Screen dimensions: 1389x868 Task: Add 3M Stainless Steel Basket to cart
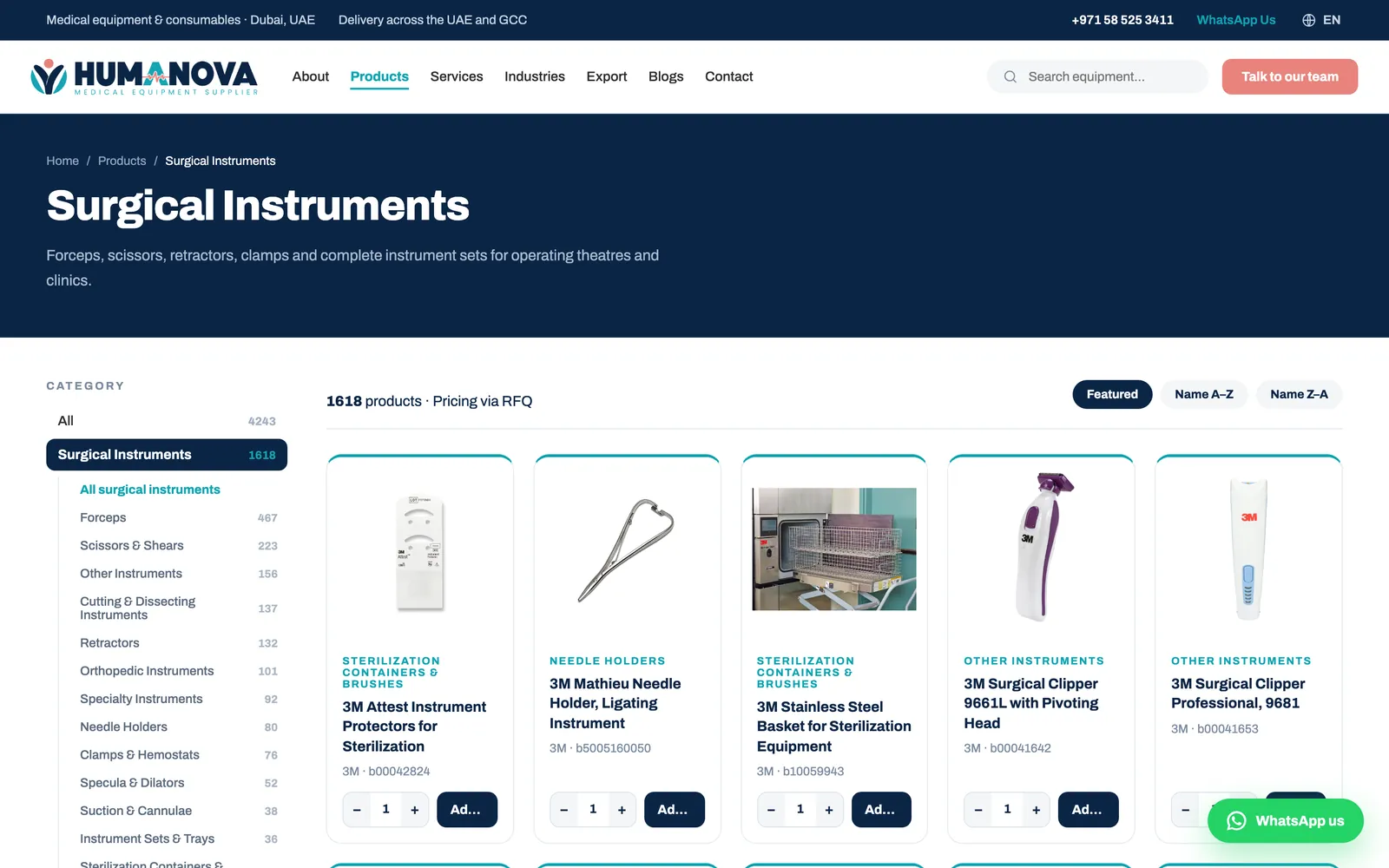[881, 810]
